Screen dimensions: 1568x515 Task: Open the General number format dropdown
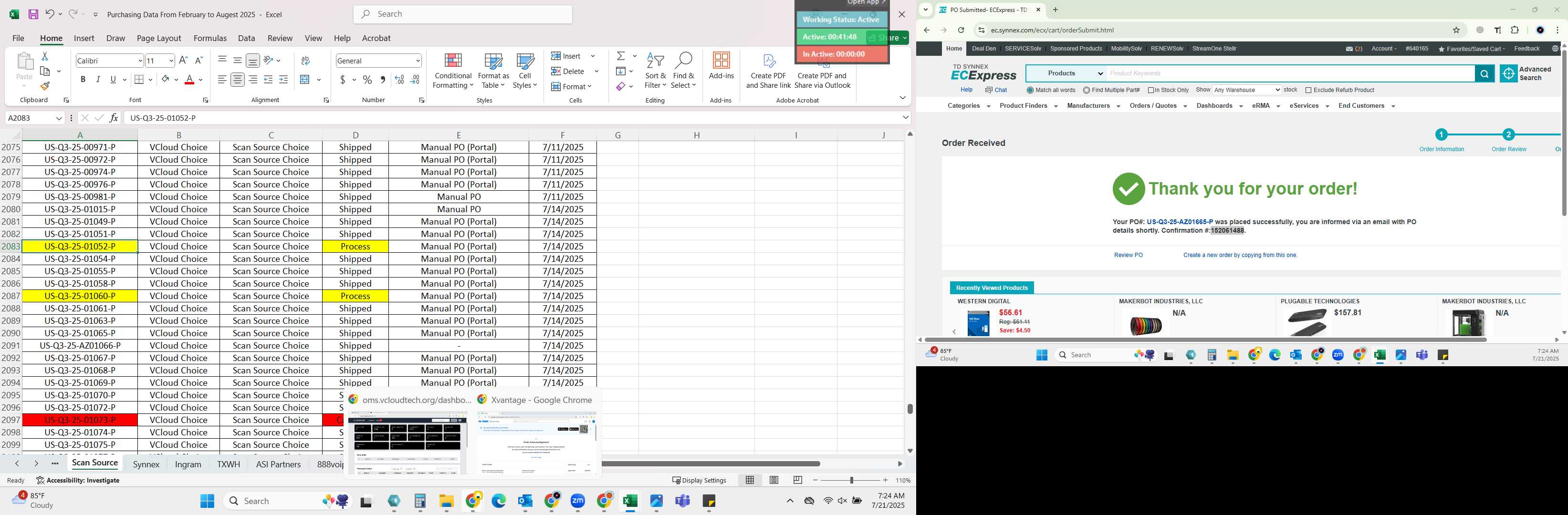pos(418,60)
